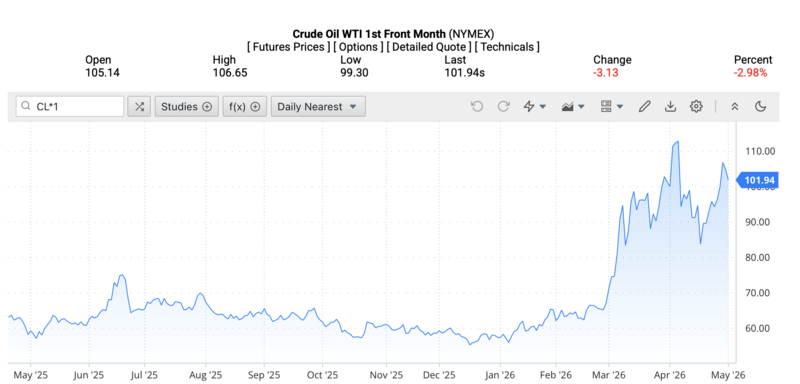Click the Jan '26 date axis label

[501, 375]
